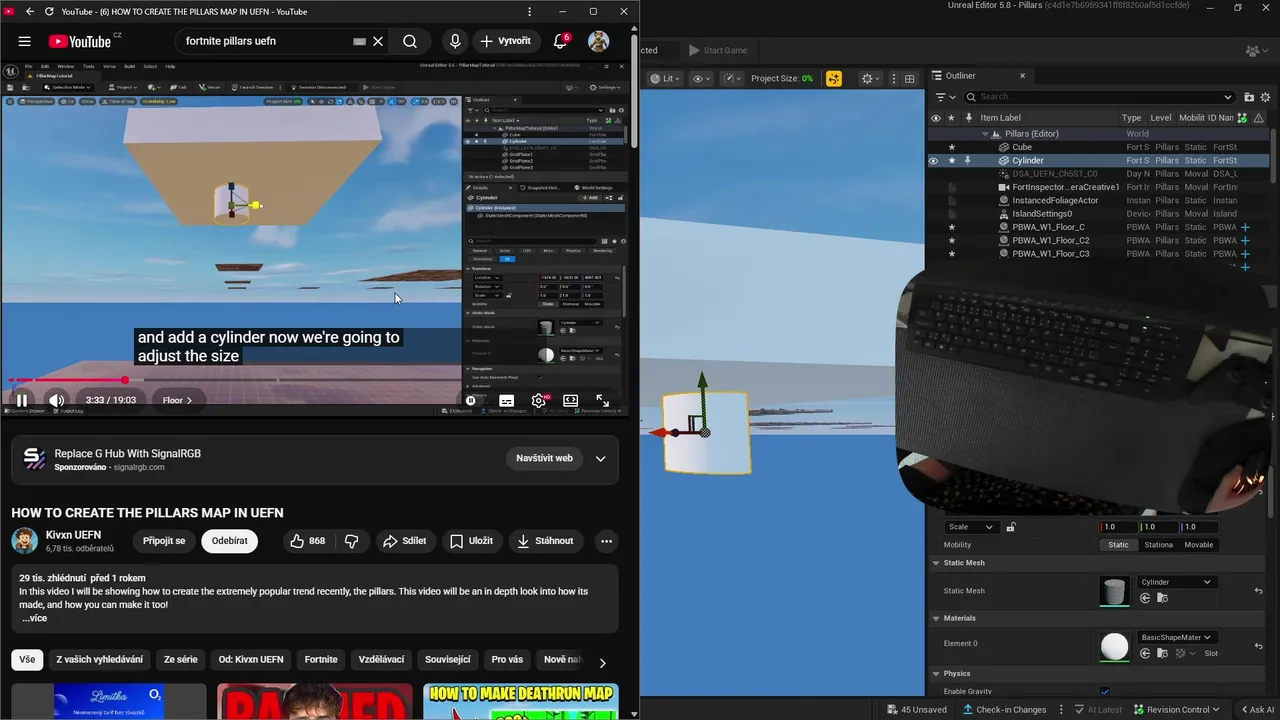Screen dimensions: 1280x720
Task: Click the yellow highlighted viewport tool icon
Action: [x=834, y=78]
